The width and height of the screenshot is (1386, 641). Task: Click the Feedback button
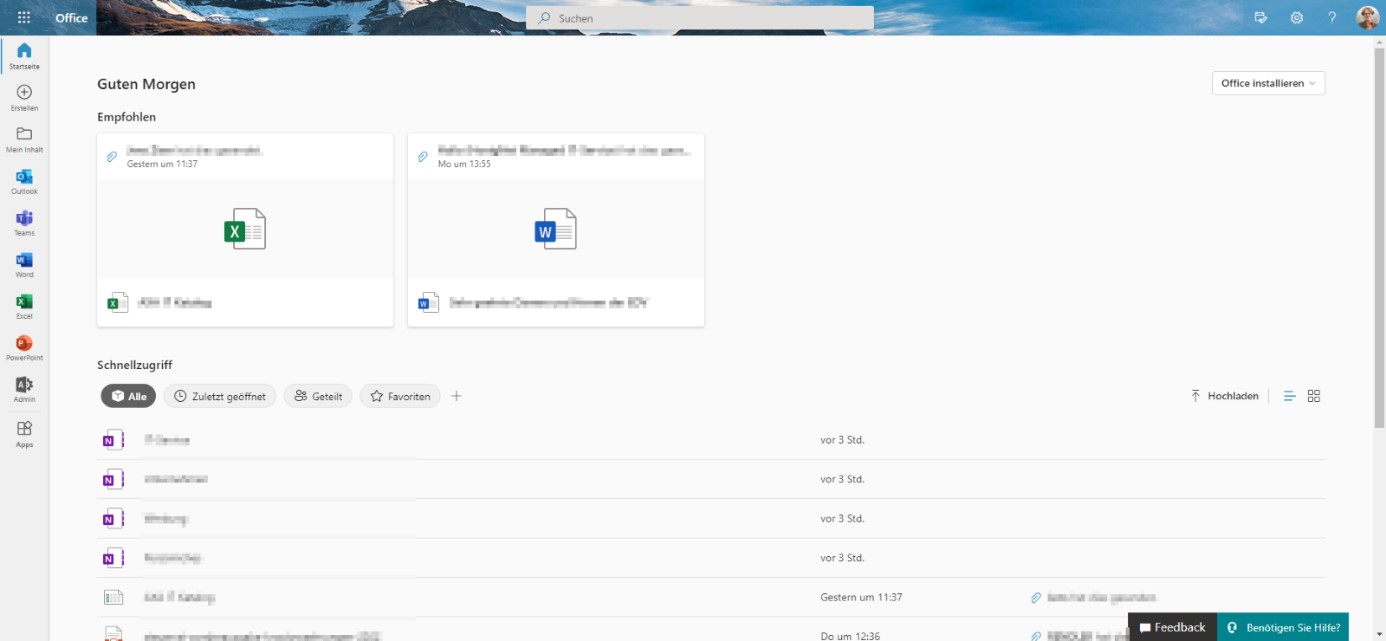[x=1172, y=627]
